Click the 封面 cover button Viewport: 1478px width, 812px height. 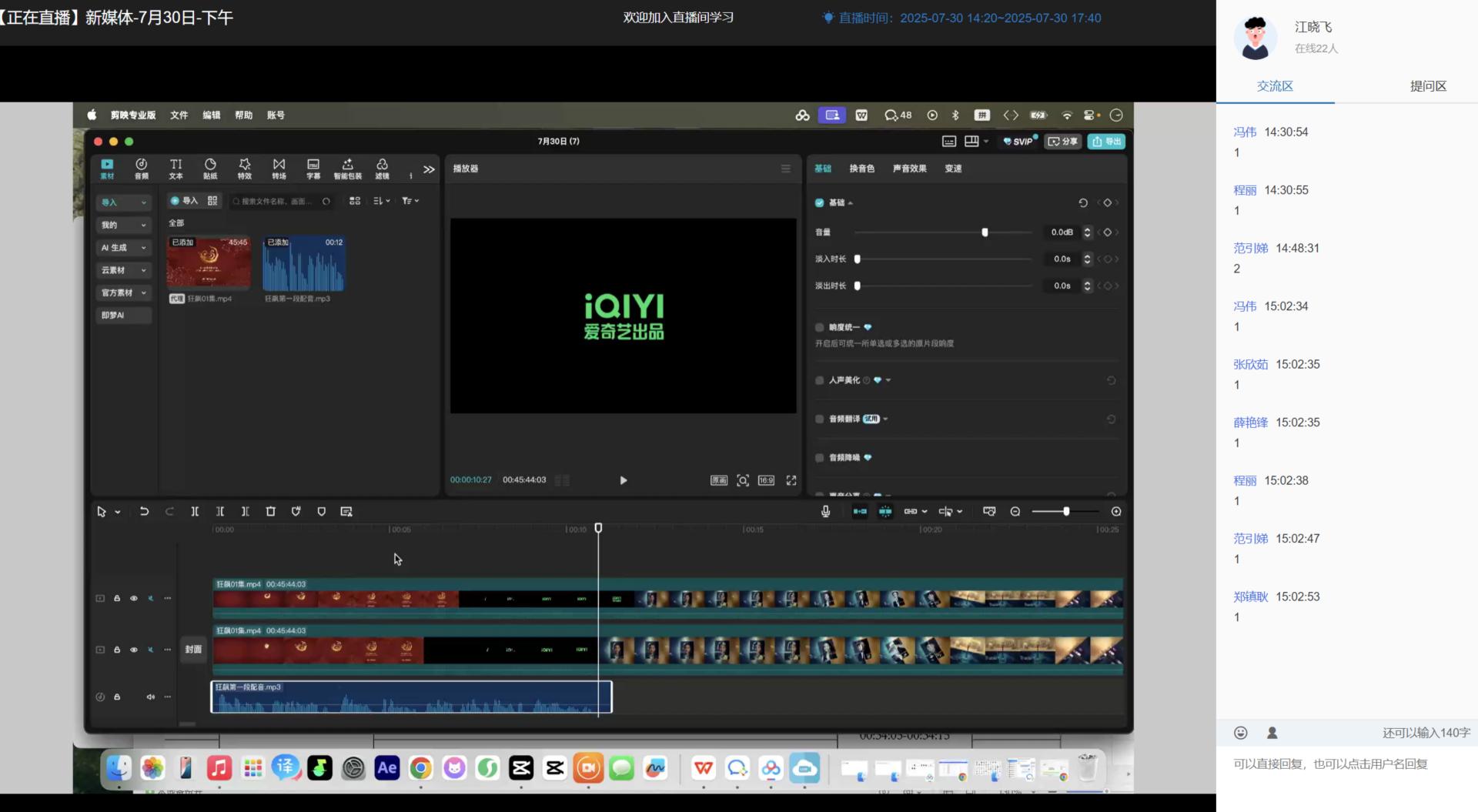click(193, 650)
